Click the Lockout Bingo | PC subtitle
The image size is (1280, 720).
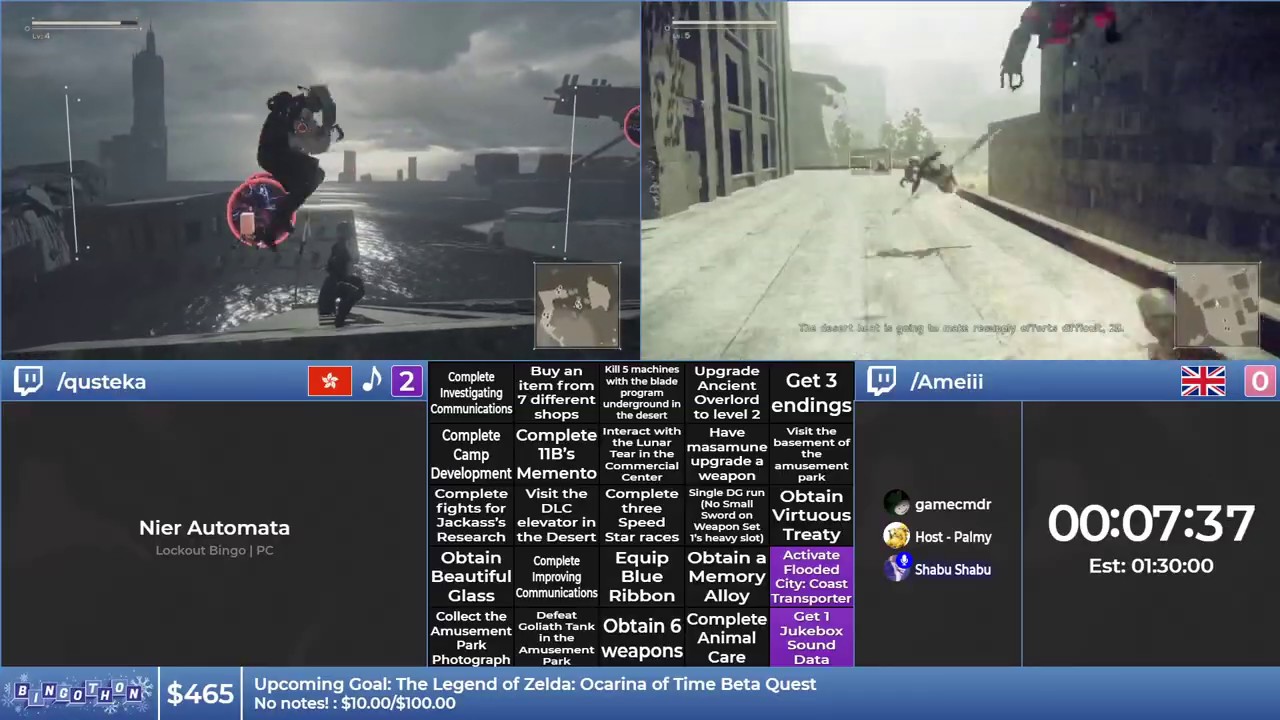coord(214,551)
